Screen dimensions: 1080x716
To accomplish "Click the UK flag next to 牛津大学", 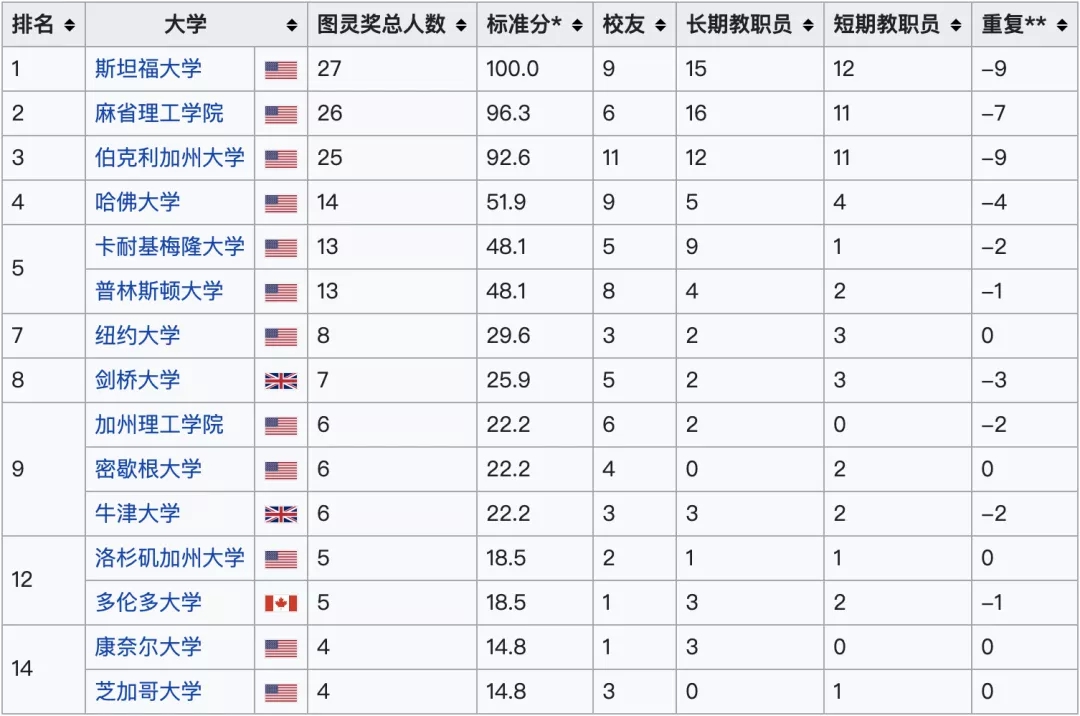I will pyautogui.click(x=281, y=514).
